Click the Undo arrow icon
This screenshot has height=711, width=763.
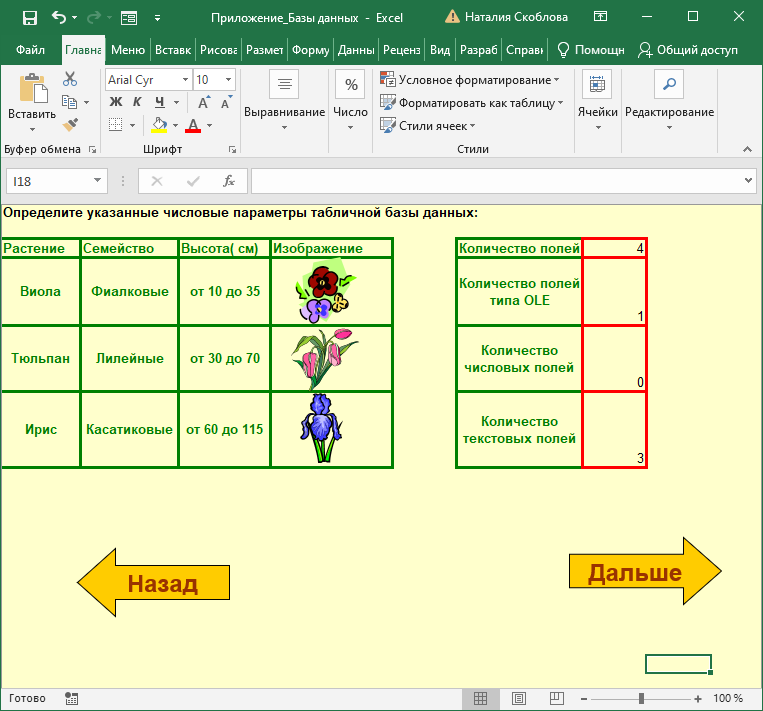59,17
